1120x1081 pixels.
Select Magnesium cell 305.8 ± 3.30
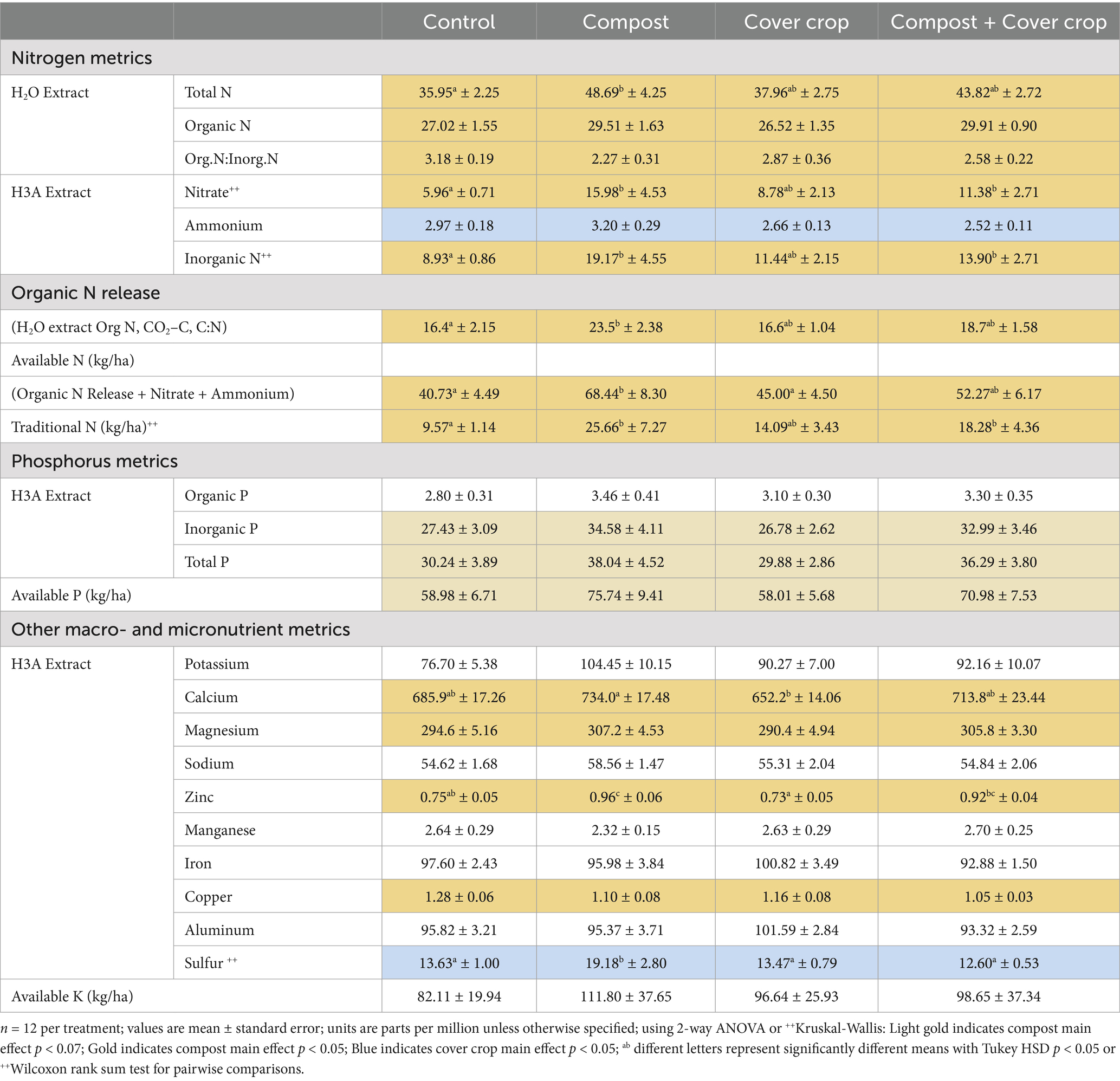pyautogui.click(x=998, y=730)
